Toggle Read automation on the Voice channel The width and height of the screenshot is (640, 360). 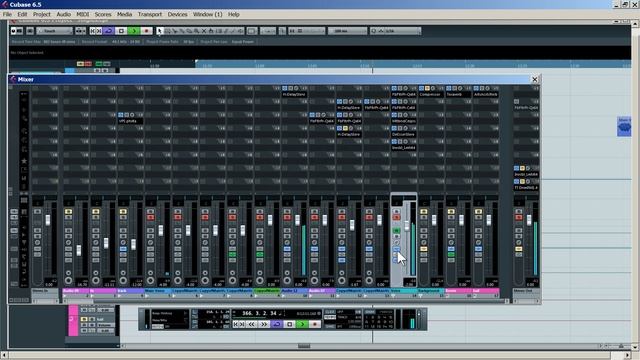click(x=396, y=231)
